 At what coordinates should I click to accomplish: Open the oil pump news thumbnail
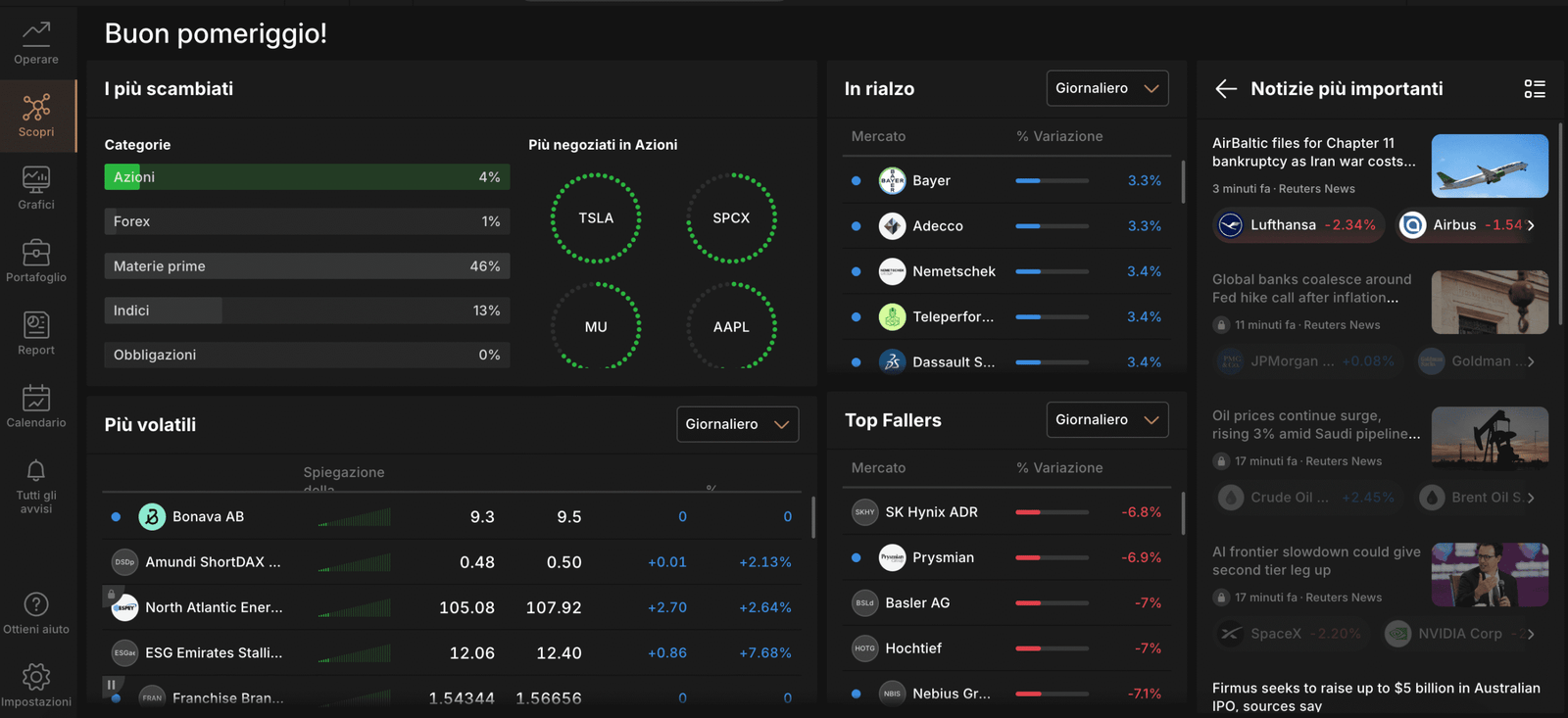point(1490,439)
